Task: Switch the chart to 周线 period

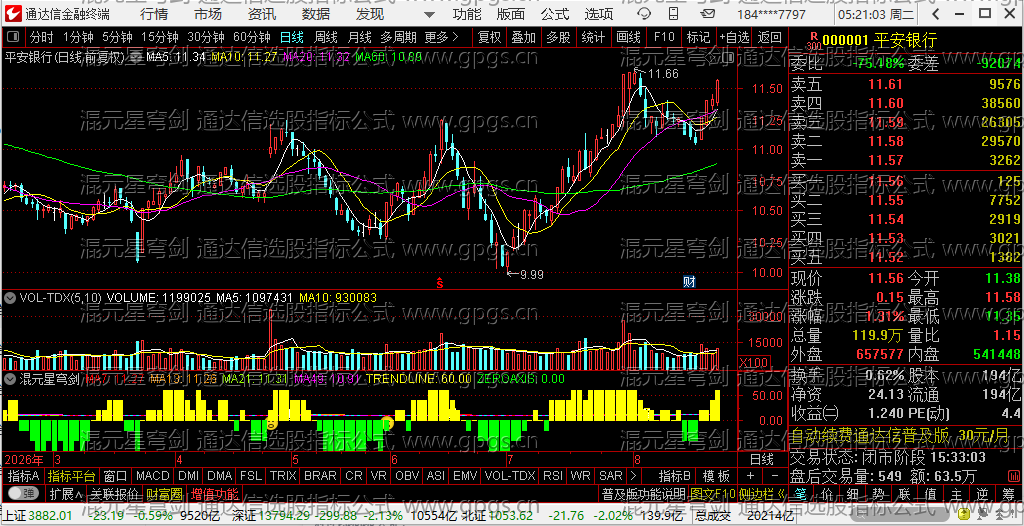Action: 326,37
